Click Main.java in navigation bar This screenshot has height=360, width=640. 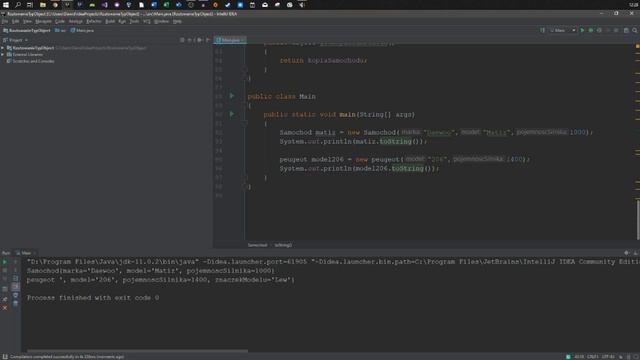tap(82, 31)
